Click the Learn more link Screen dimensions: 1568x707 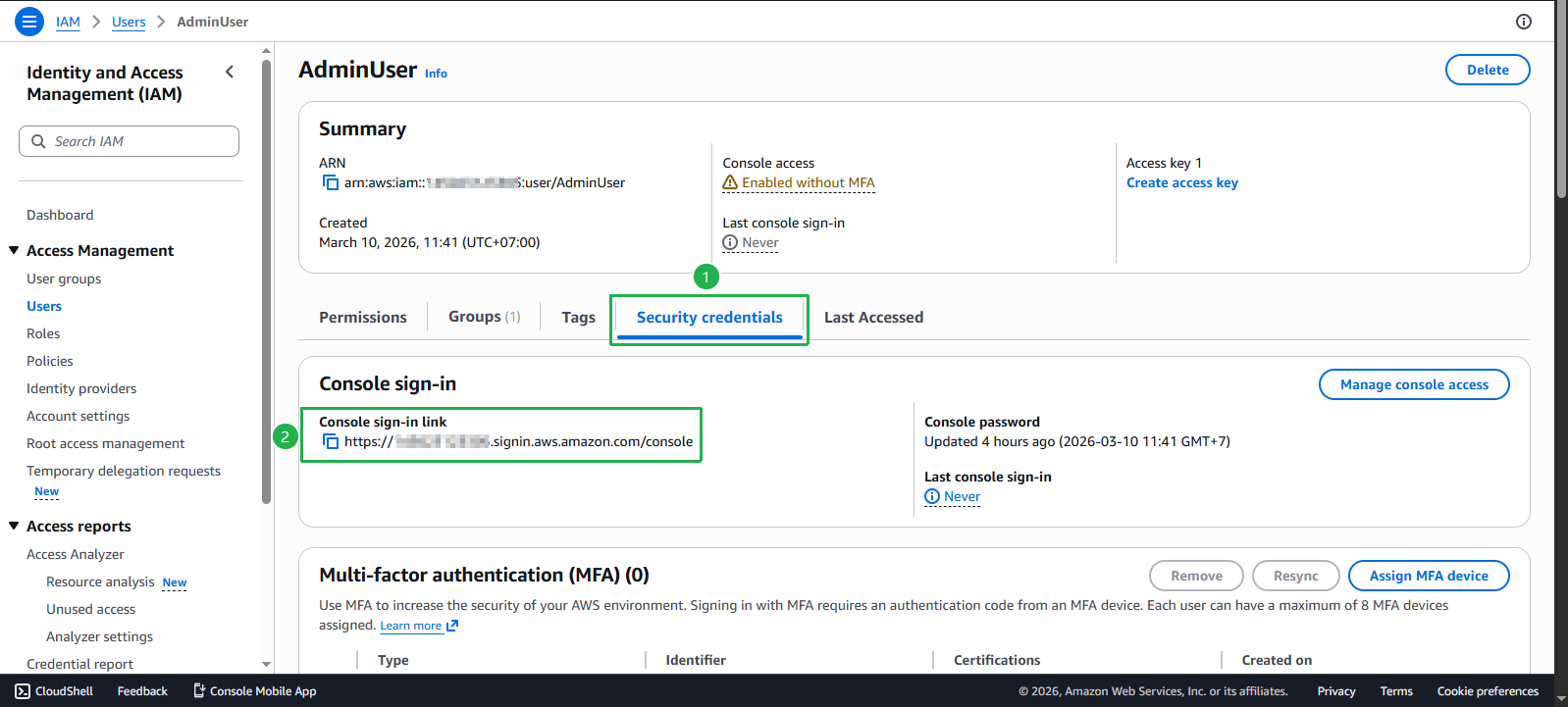coord(411,626)
